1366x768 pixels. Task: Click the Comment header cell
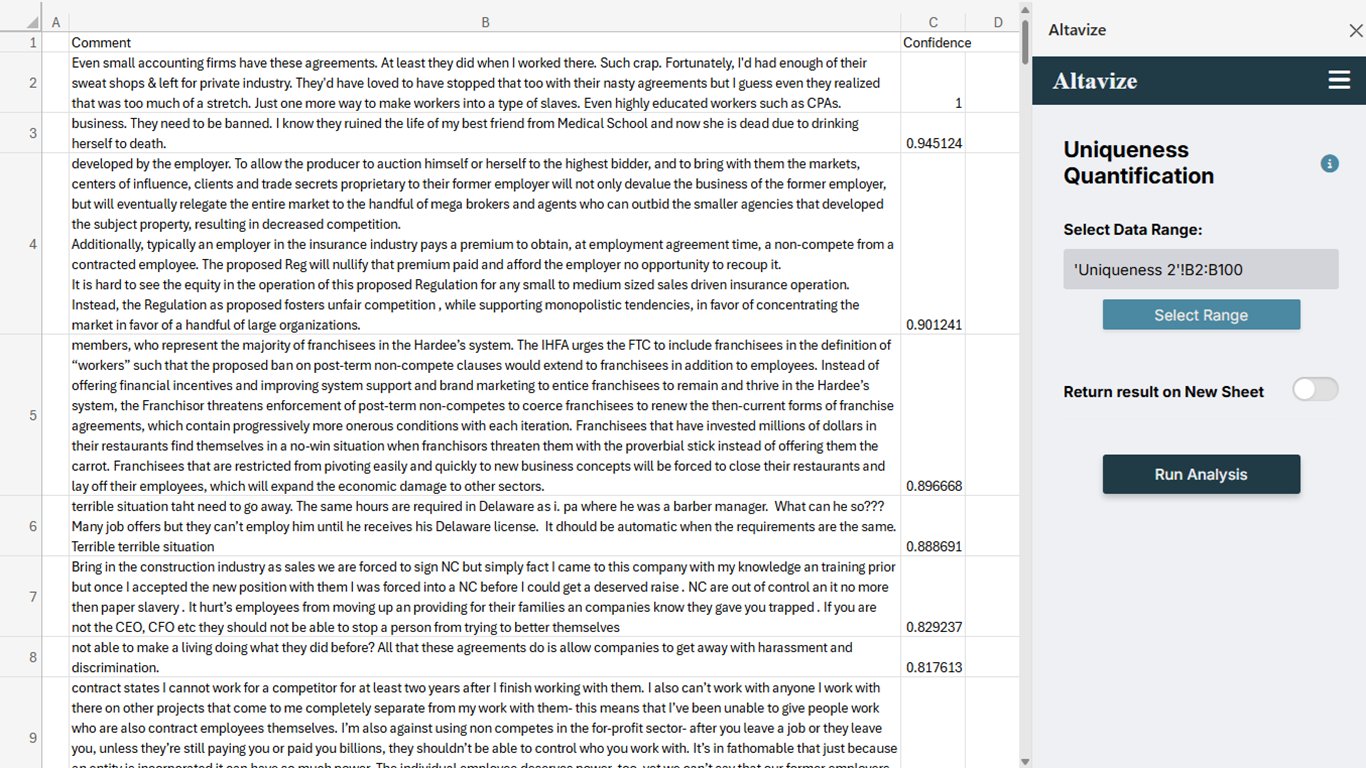point(485,43)
